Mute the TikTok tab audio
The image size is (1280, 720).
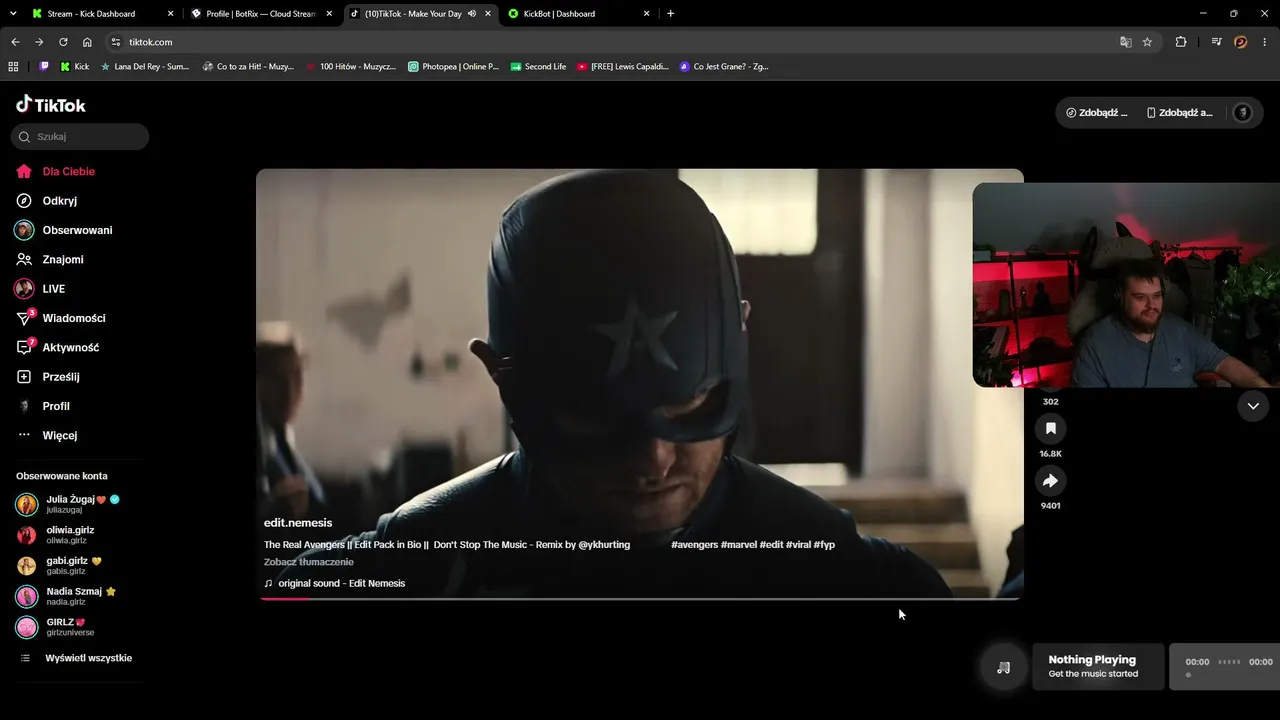tap(472, 14)
